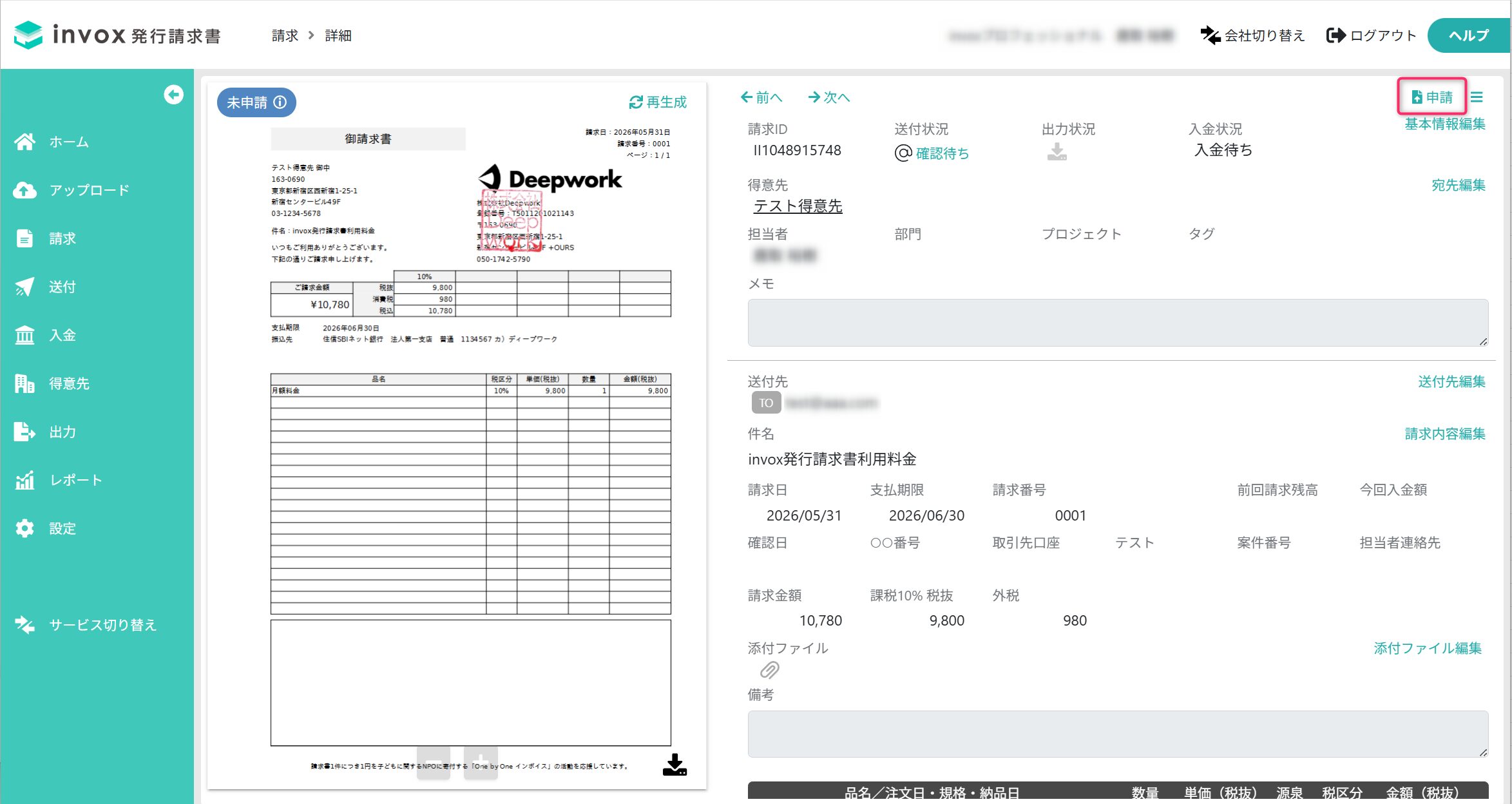This screenshot has height=804, width=1512.
Task: Click the 会社切り替え button
Action: click(x=1252, y=35)
